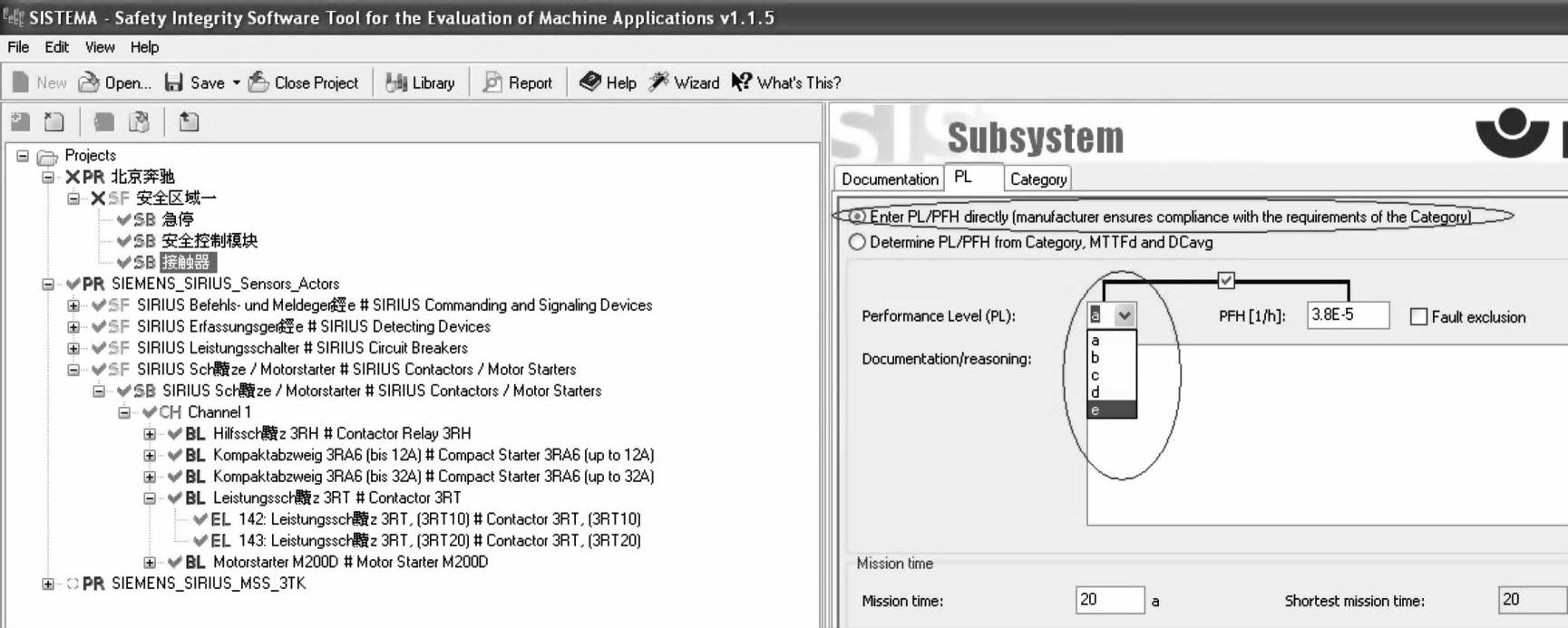Open the Save button dropdown arrow

[x=237, y=82]
